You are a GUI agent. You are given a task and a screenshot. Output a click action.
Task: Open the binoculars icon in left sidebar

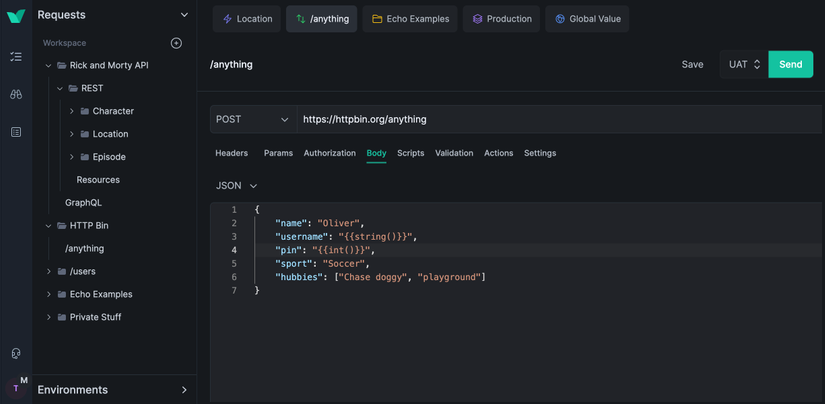point(16,94)
